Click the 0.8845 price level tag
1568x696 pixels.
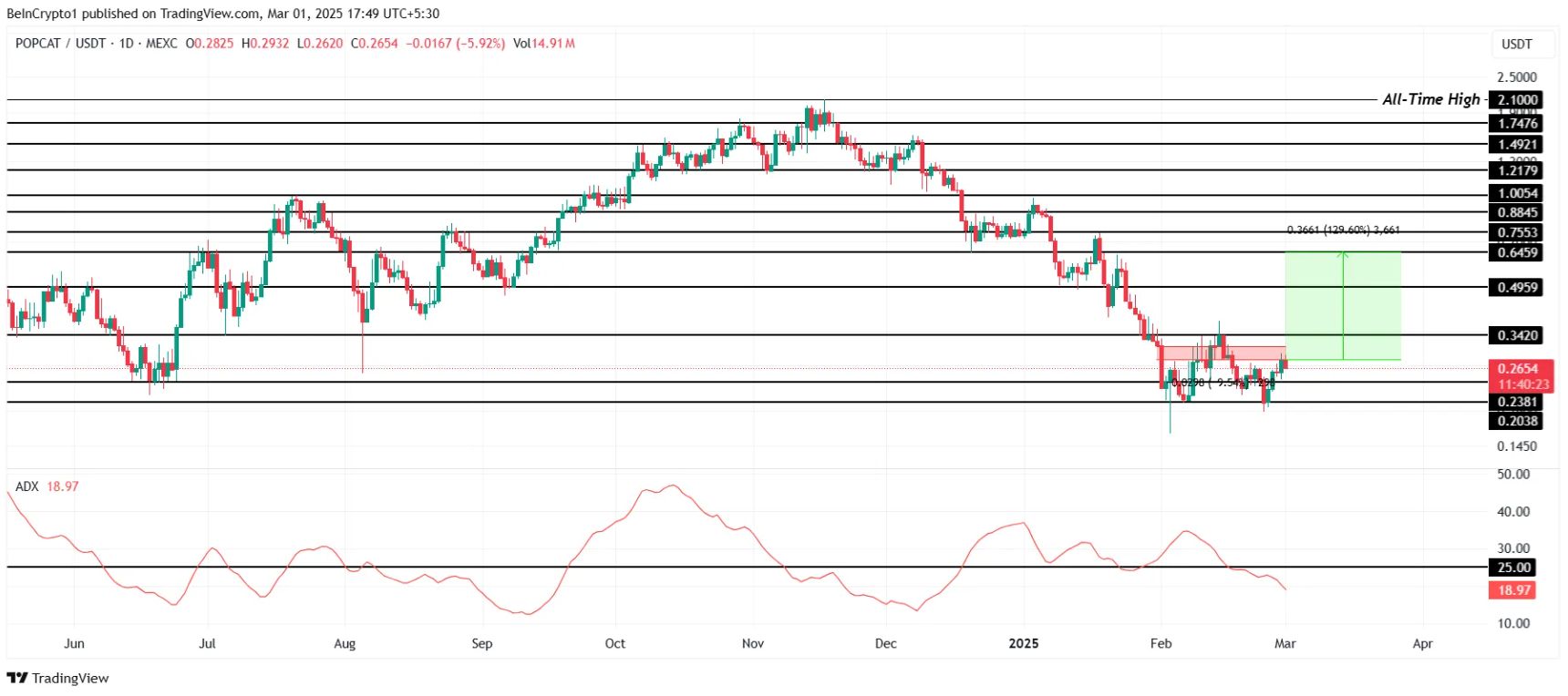[x=1518, y=212]
